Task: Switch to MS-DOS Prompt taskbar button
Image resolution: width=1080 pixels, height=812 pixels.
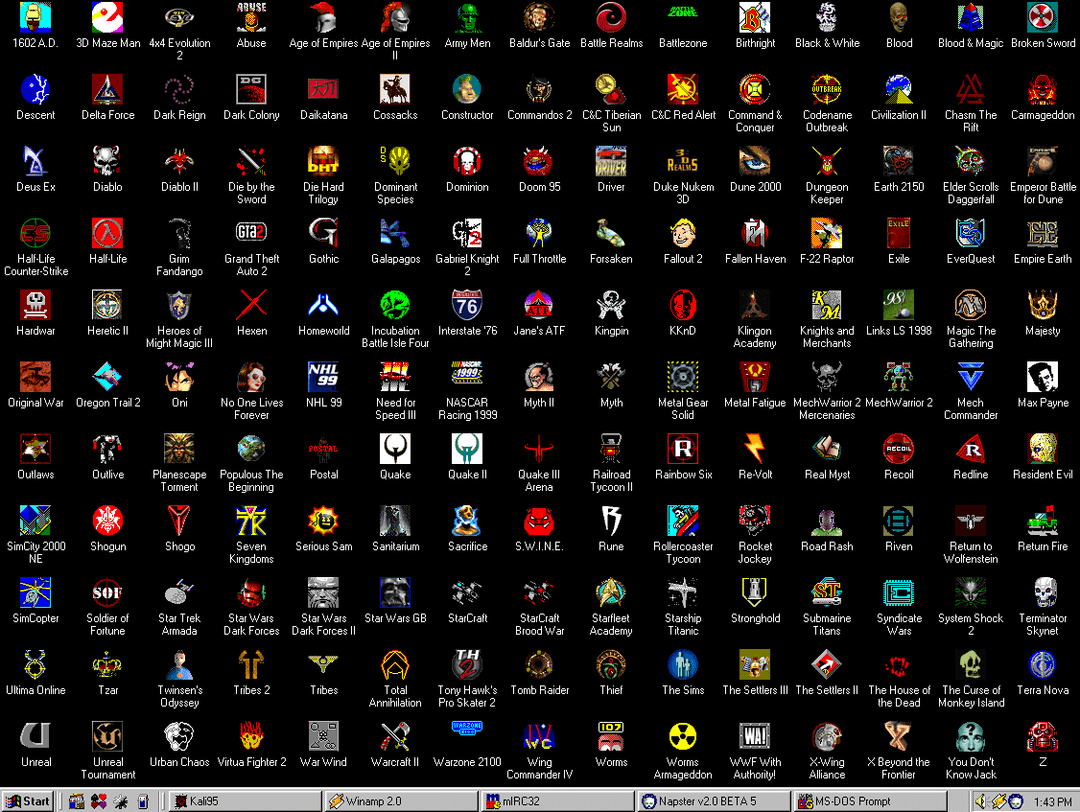Action: [869, 801]
